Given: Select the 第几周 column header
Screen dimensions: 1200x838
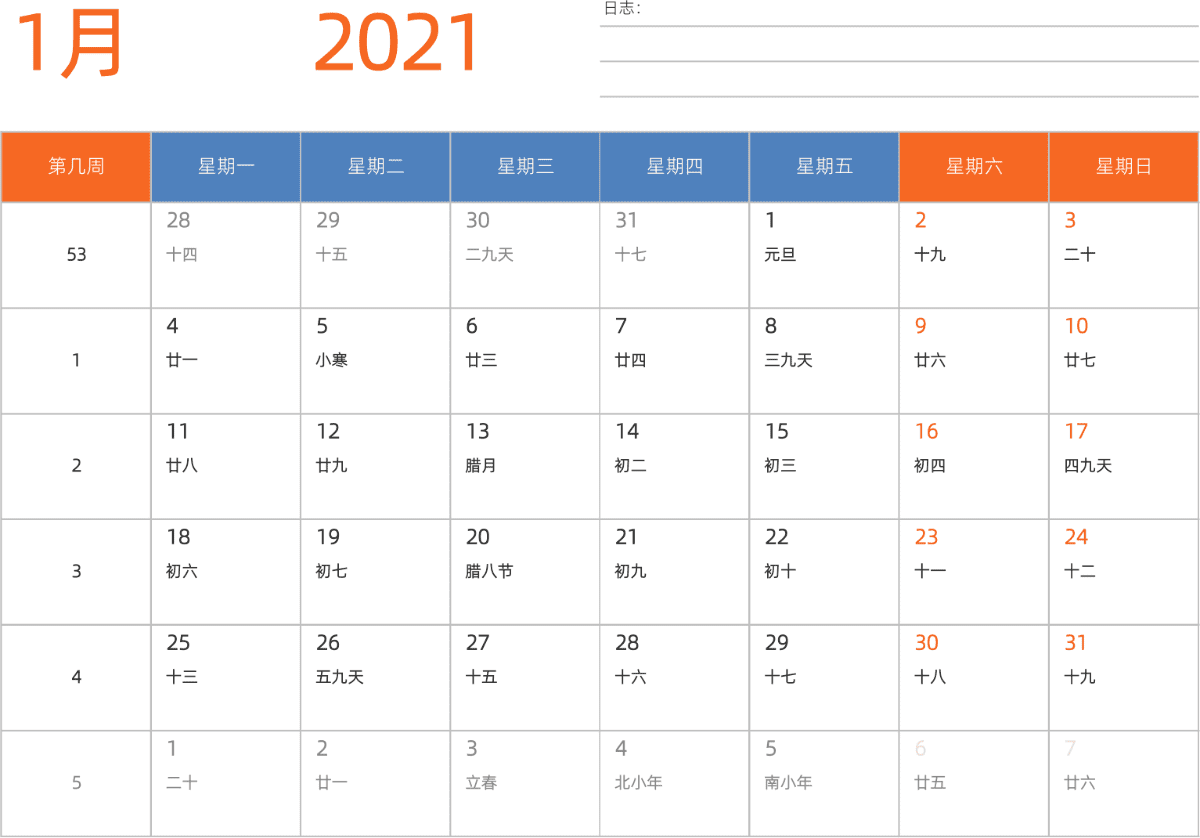Looking at the screenshot, I should click(76, 167).
